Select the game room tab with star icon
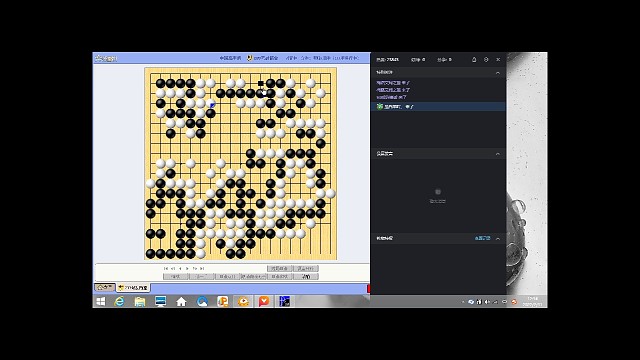The image size is (640, 360). 133,288
